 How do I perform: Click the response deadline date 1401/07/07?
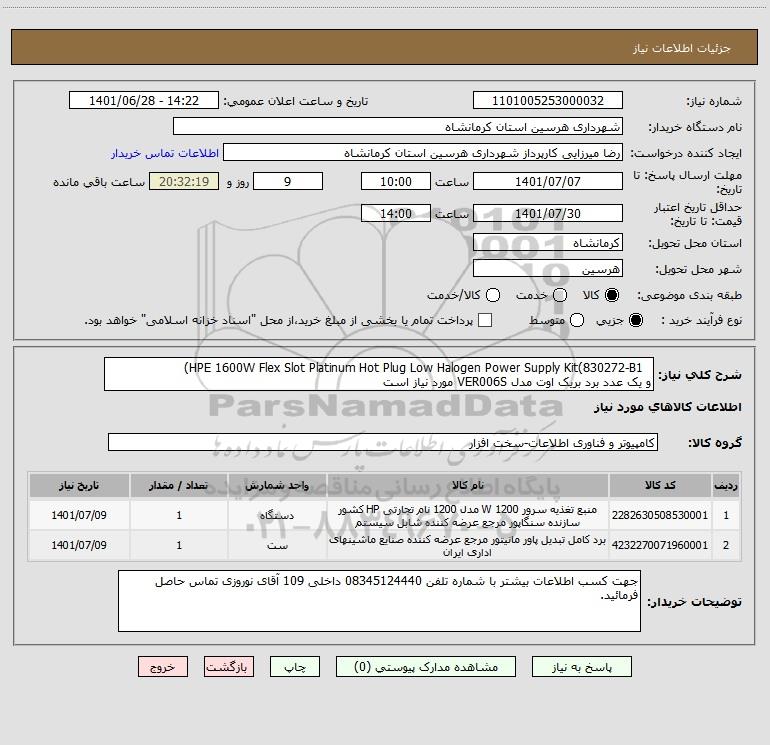pyautogui.click(x=548, y=182)
